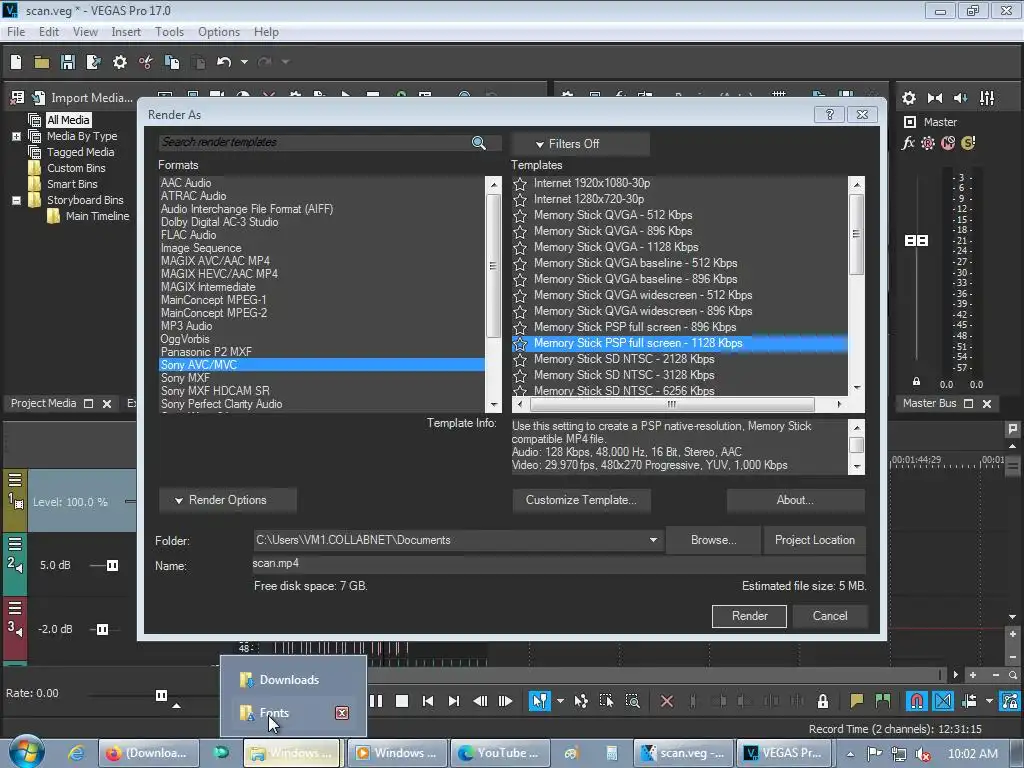Toggle Auto Ripple button

pos(969,701)
